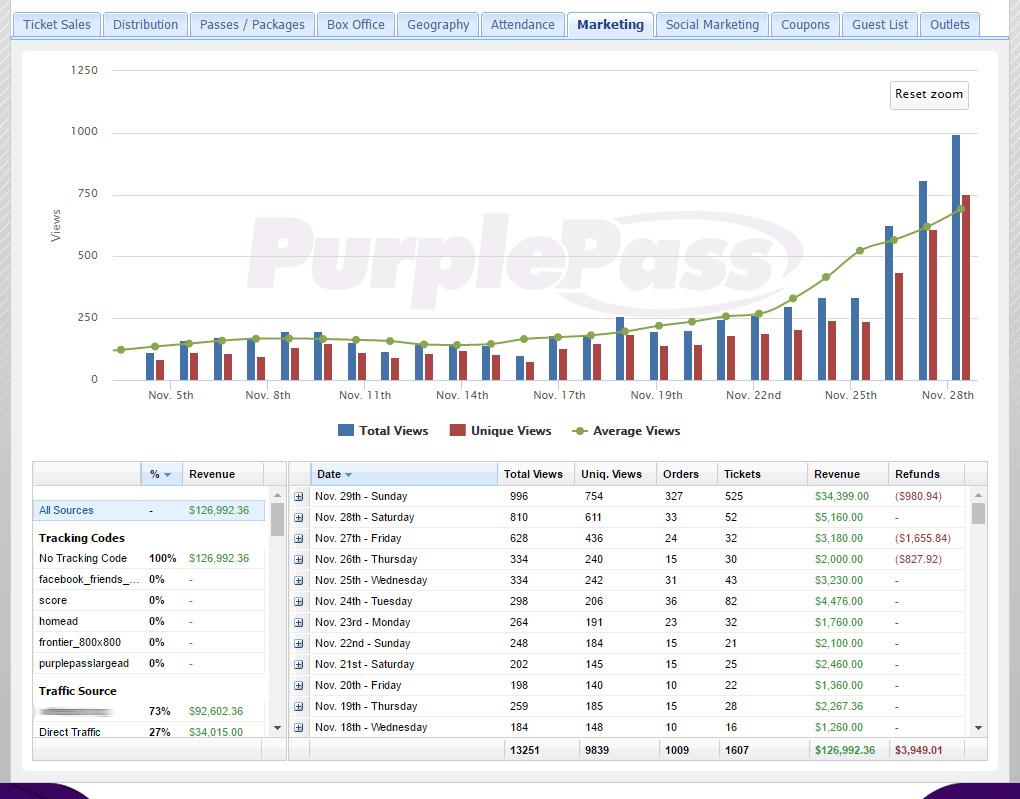The height and width of the screenshot is (799, 1020).
Task: Select the frontier_800x800 tracking code
Action: pyautogui.click(x=149, y=642)
